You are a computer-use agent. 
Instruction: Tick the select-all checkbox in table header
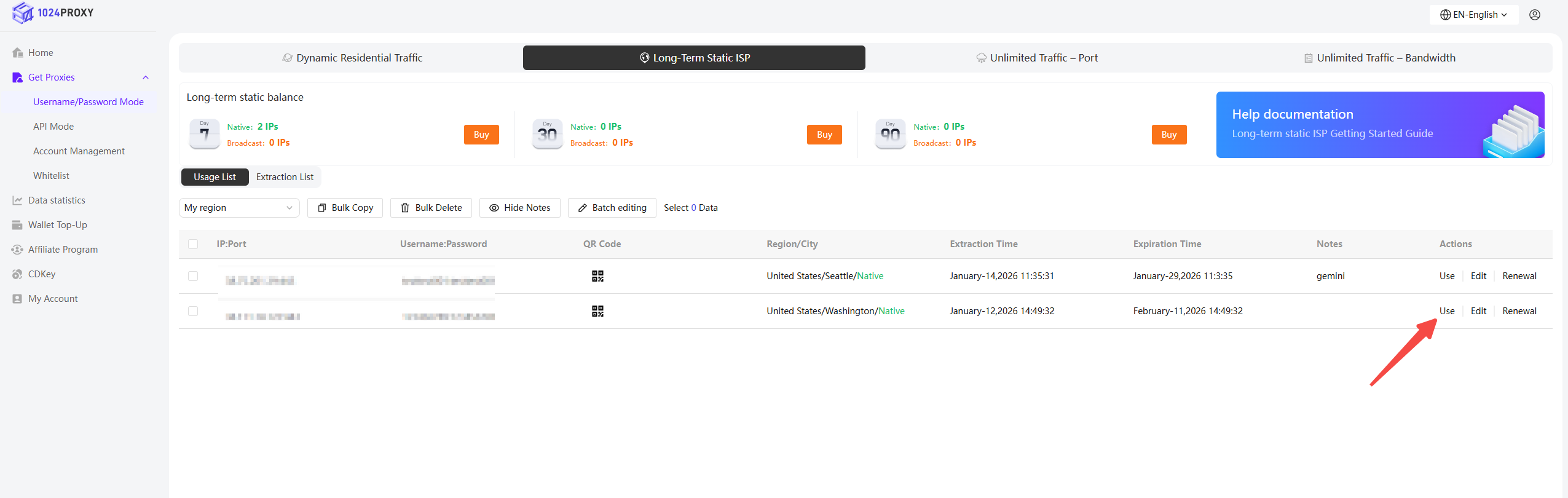[x=193, y=244]
